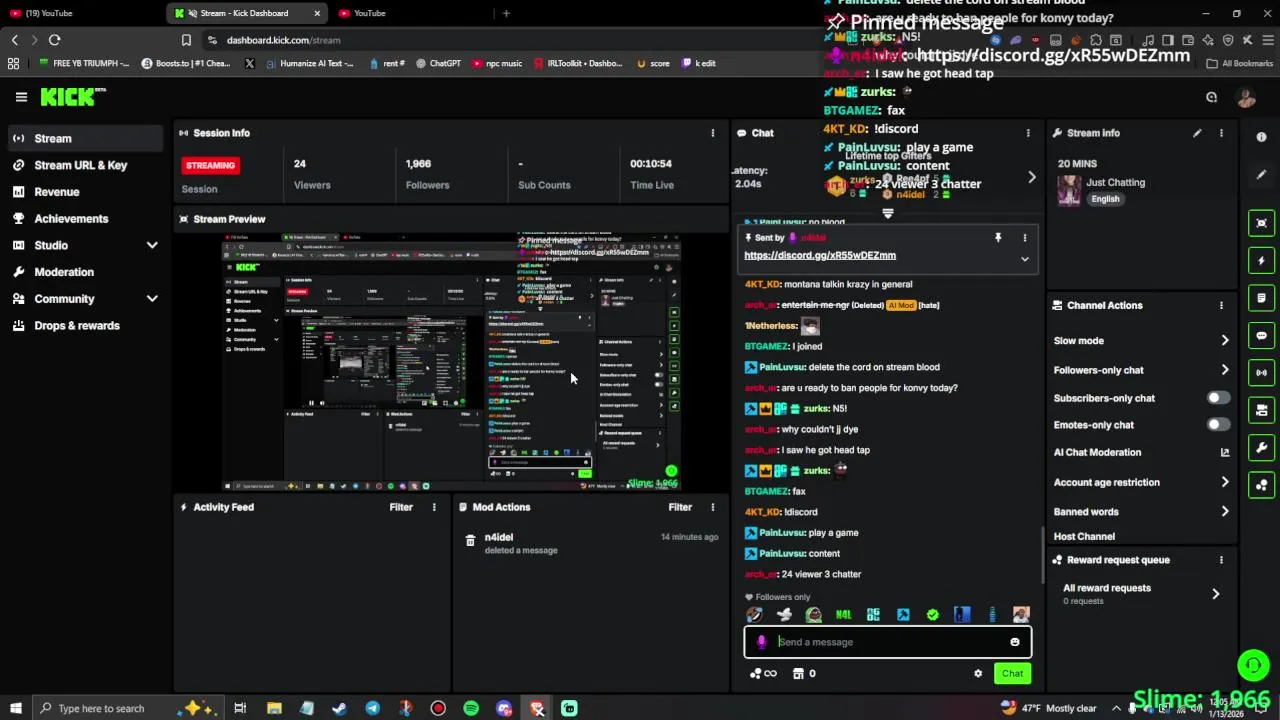Viewport: 1280px width, 720px height.
Task: Open the pinned discord.gg link
Action: (x=820, y=255)
